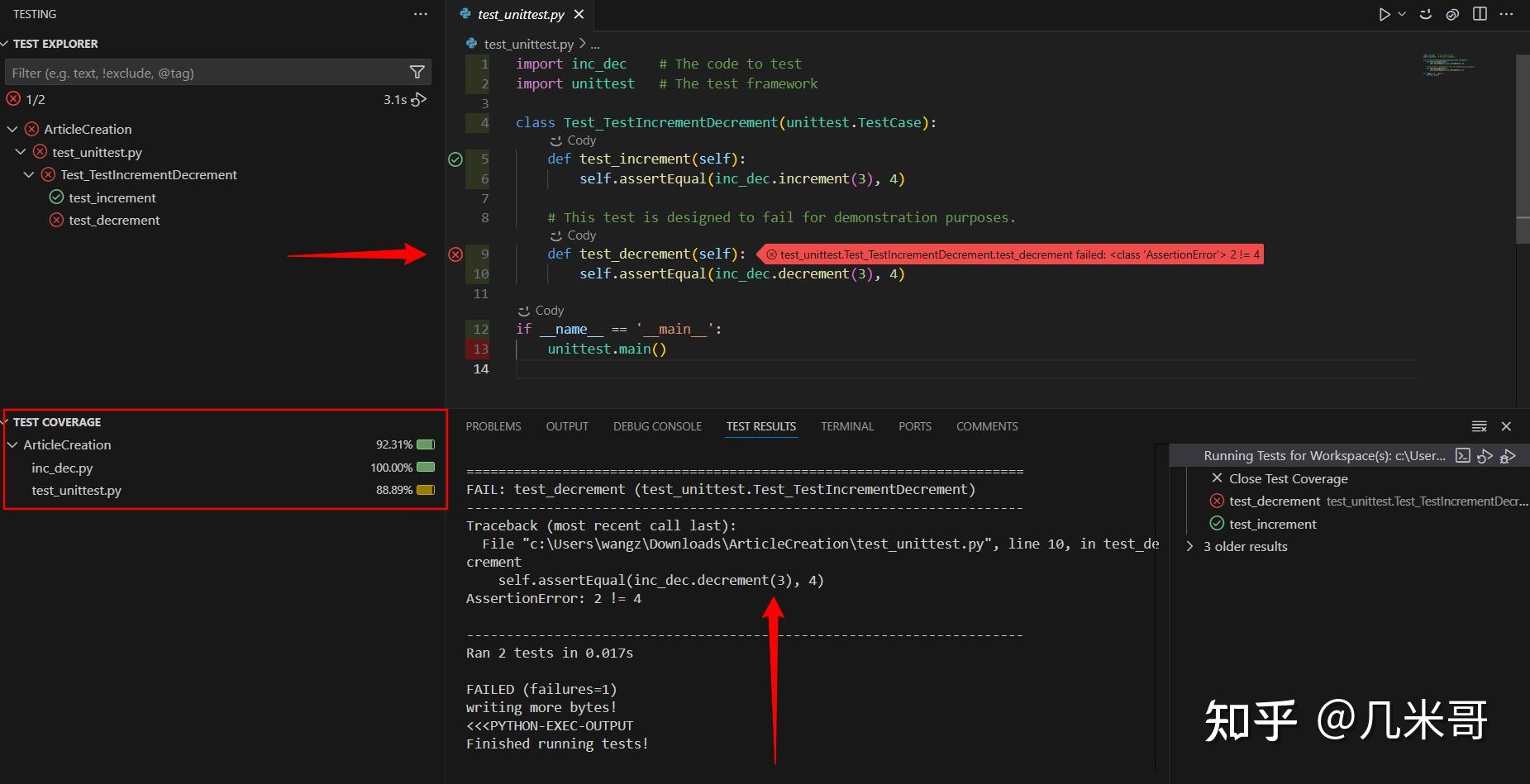Click the Cody code lens above the main check
Viewport: 1530px width, 784px height.
[541, 311]
